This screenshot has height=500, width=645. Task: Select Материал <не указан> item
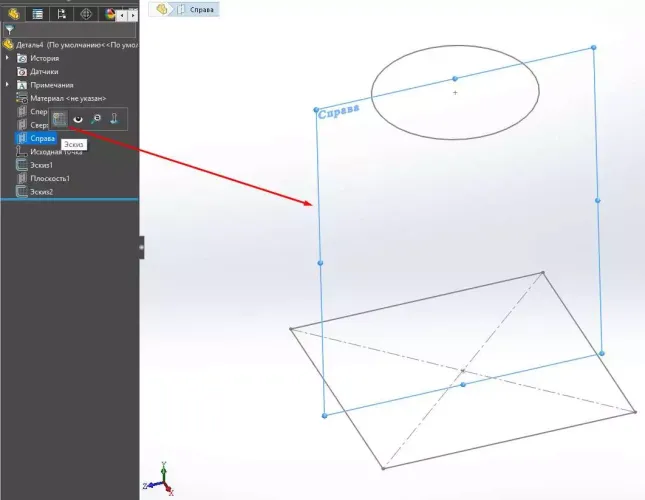pos(68,99)
